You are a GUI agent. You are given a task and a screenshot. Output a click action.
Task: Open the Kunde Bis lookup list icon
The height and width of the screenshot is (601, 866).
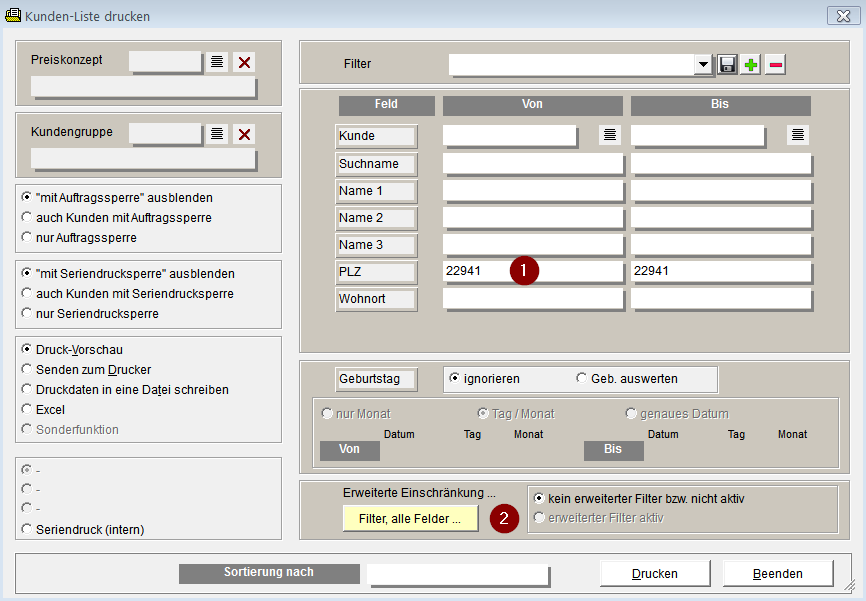click(798, 135)
